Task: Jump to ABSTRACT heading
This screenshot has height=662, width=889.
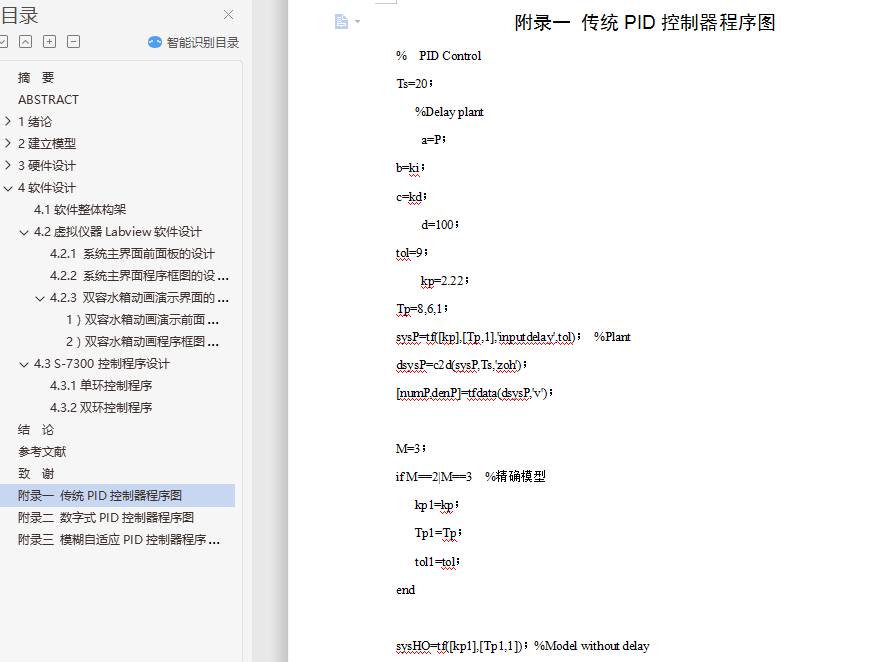Action: pos(48,99)
